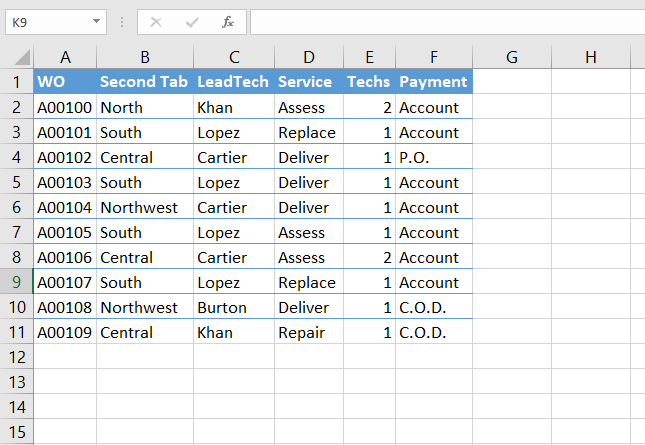Click the Cancel X icon in formula bar
This screenshot has height=445, width=645.
point(156,22)
